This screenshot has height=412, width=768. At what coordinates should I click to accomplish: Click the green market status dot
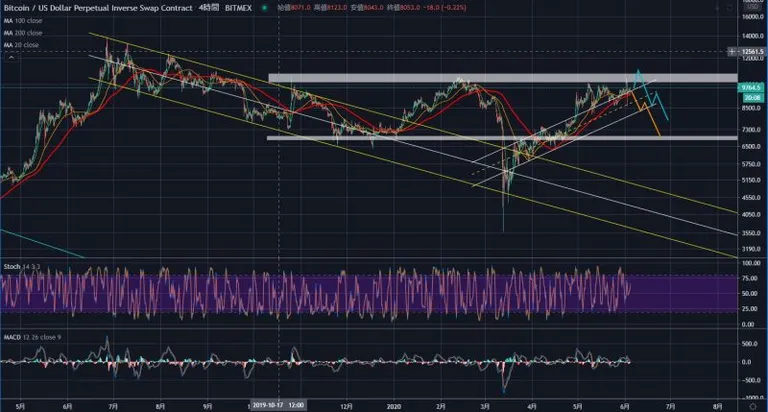(264, 8)
